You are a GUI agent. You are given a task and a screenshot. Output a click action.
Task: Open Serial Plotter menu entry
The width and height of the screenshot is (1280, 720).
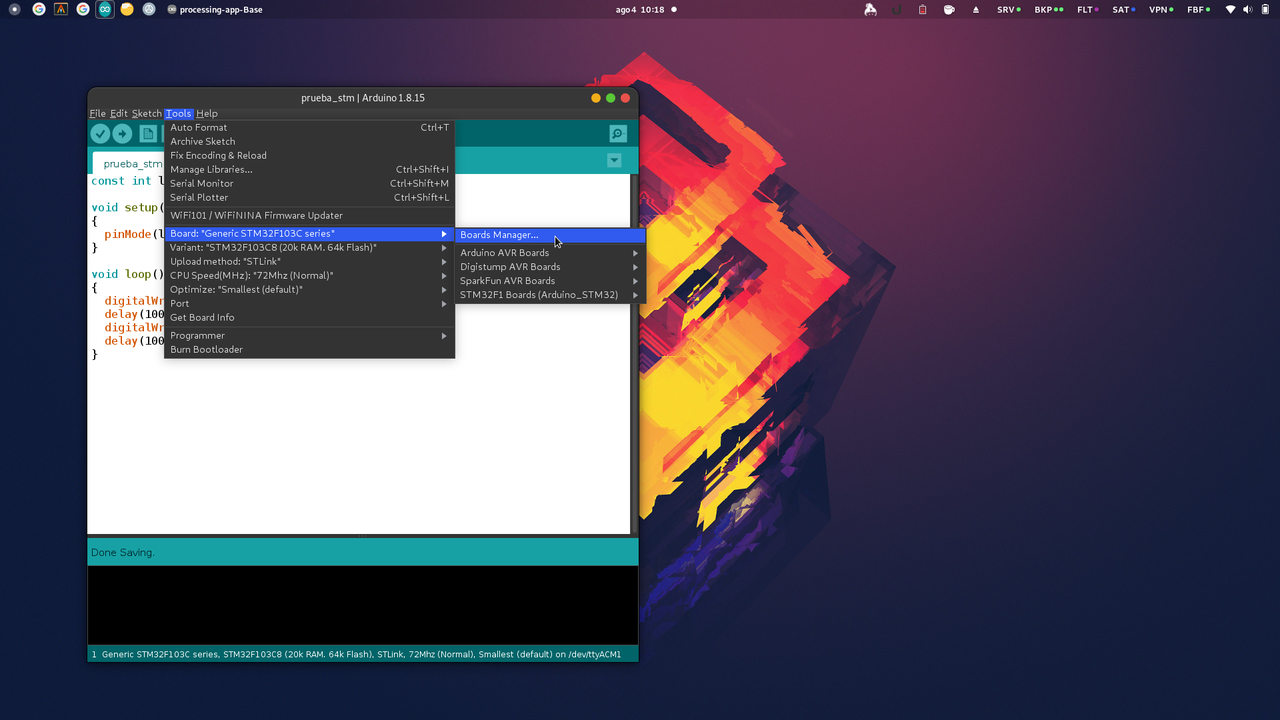tap(310, 197)
